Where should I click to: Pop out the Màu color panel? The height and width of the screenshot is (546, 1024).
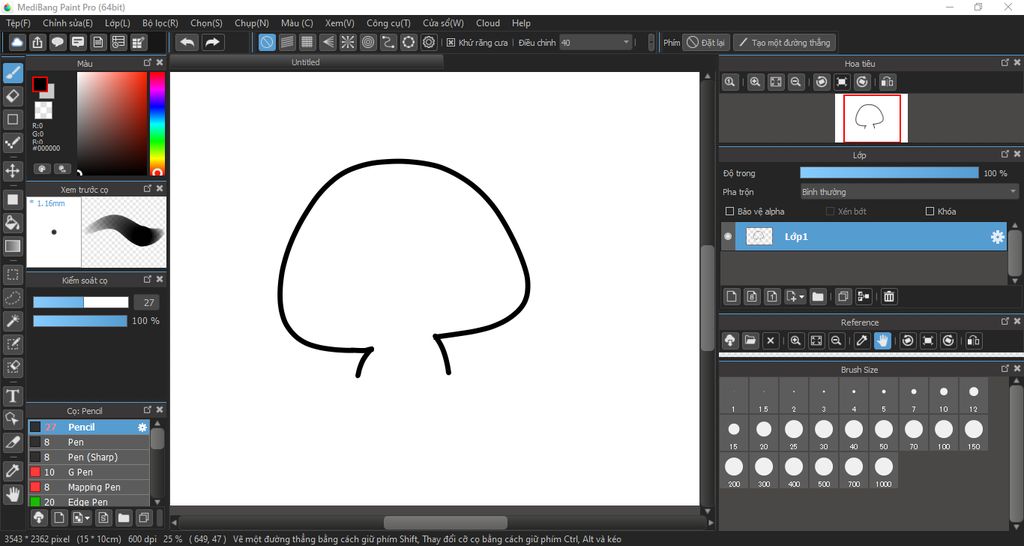(148, 62)
